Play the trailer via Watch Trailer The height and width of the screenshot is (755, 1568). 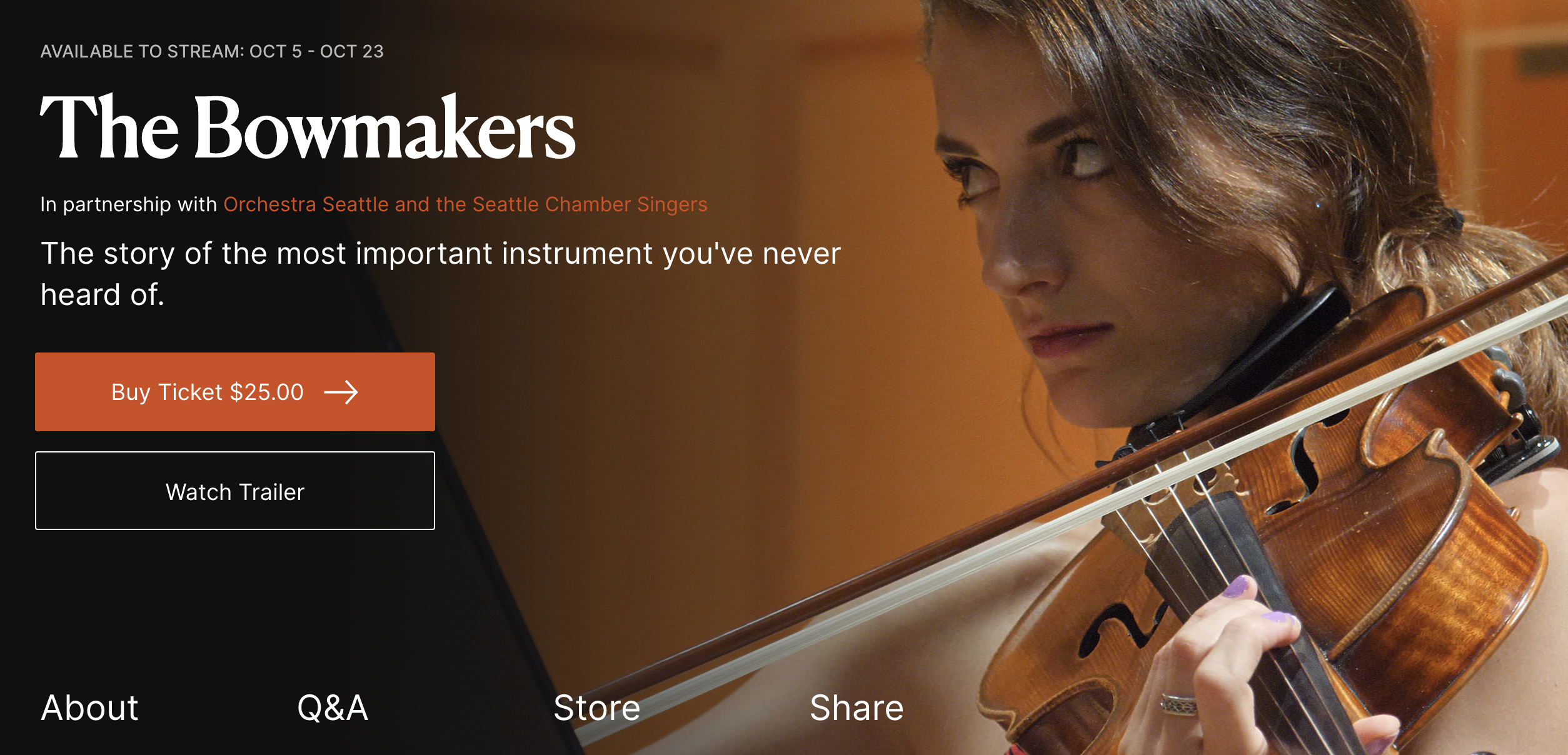[235, 491]
